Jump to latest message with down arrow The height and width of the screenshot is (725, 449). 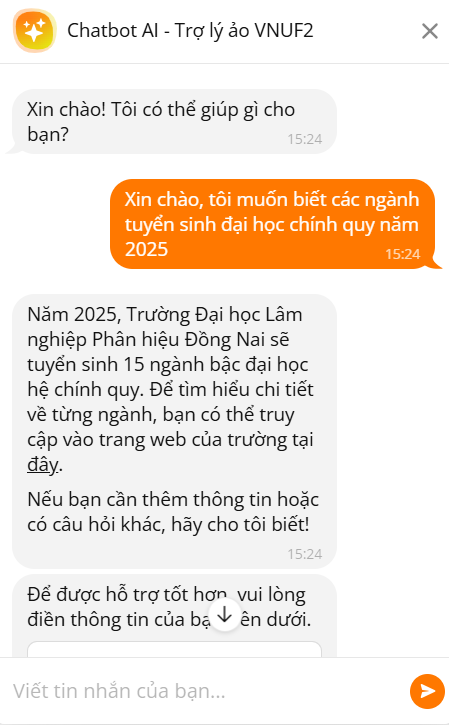point(225,615)
